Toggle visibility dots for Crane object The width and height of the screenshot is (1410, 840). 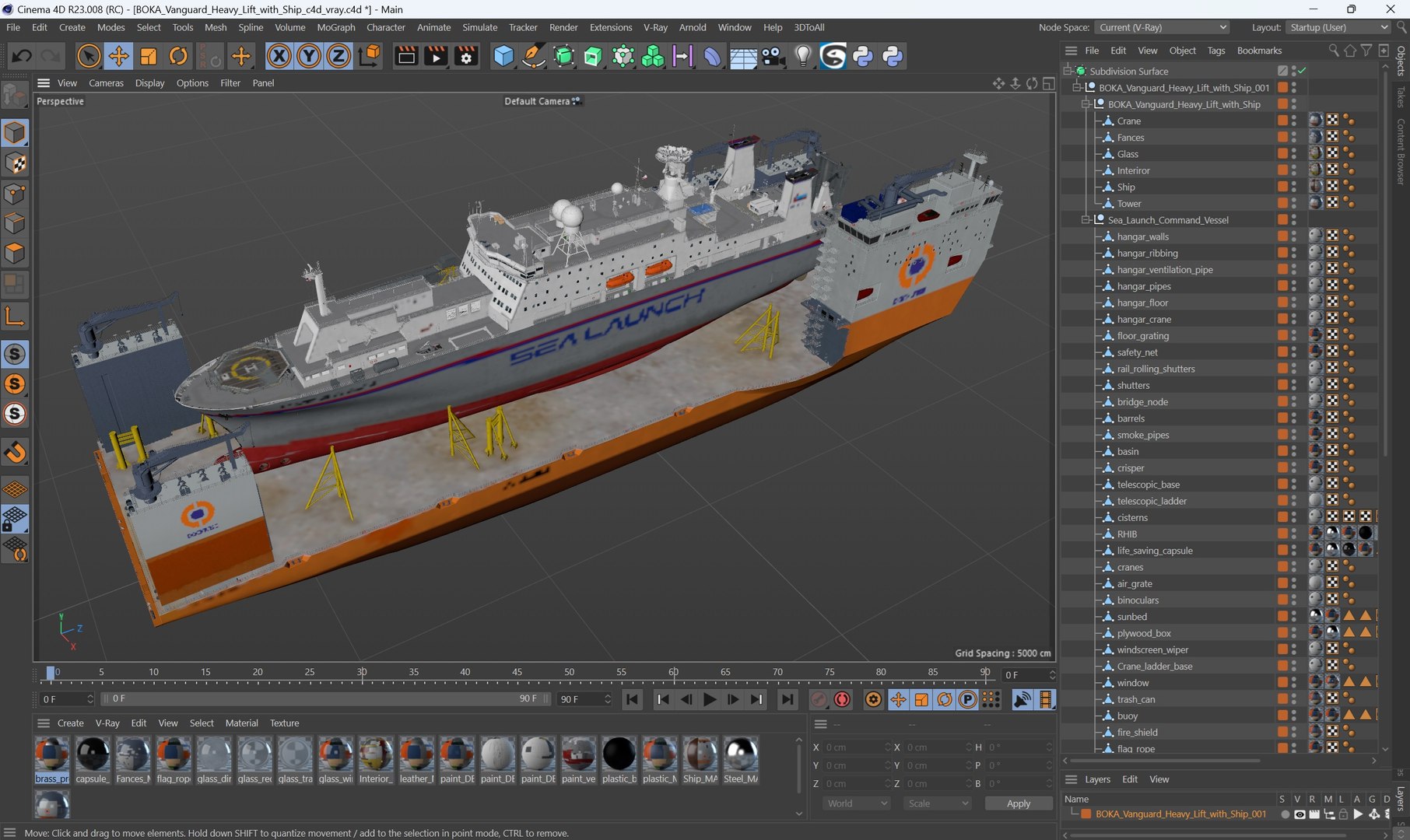click(1293, 121)
